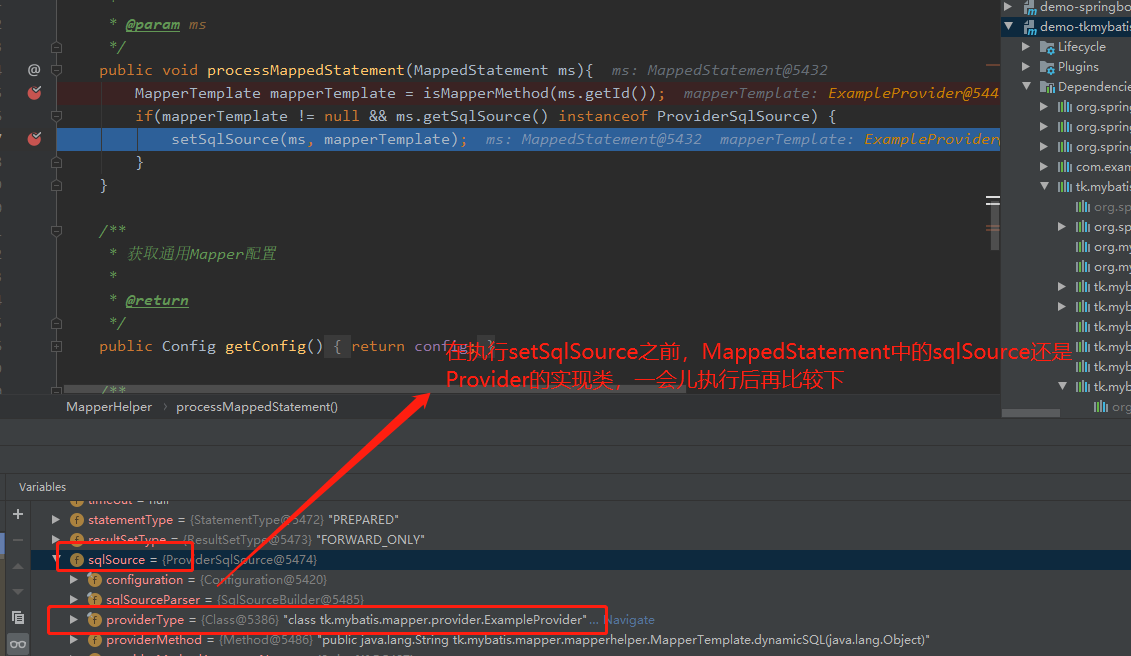Click the @param Javadoc tag
This screenshot has height=656, width=1131.
pyautogui.click(x=152, y=25)
